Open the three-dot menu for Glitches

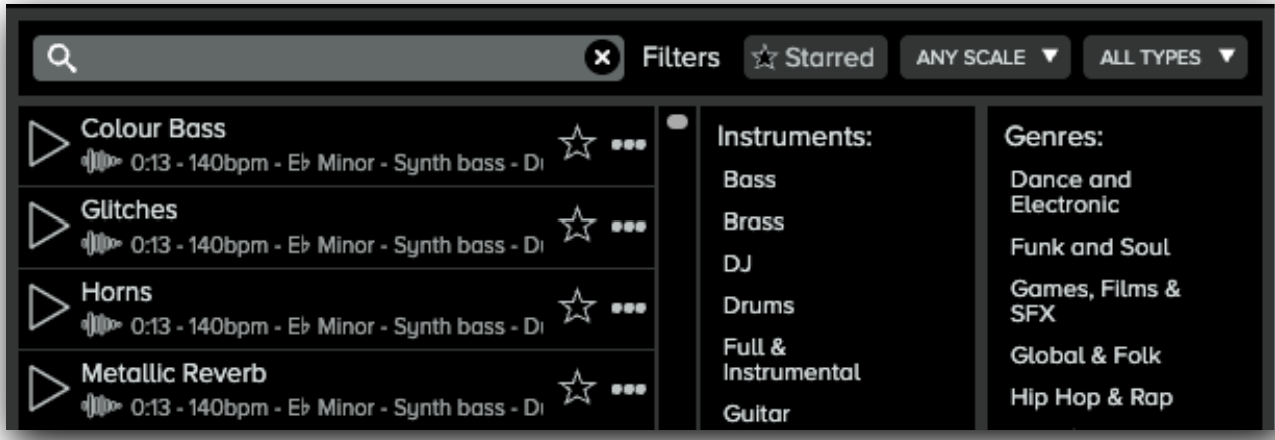(x=629, y=226)
